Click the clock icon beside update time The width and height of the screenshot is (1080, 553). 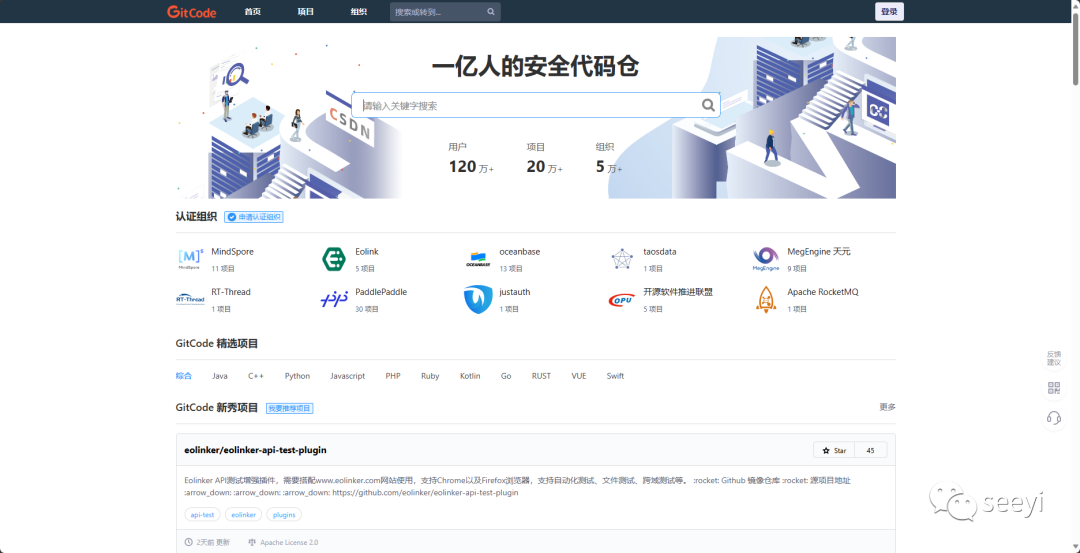[189, 543]
